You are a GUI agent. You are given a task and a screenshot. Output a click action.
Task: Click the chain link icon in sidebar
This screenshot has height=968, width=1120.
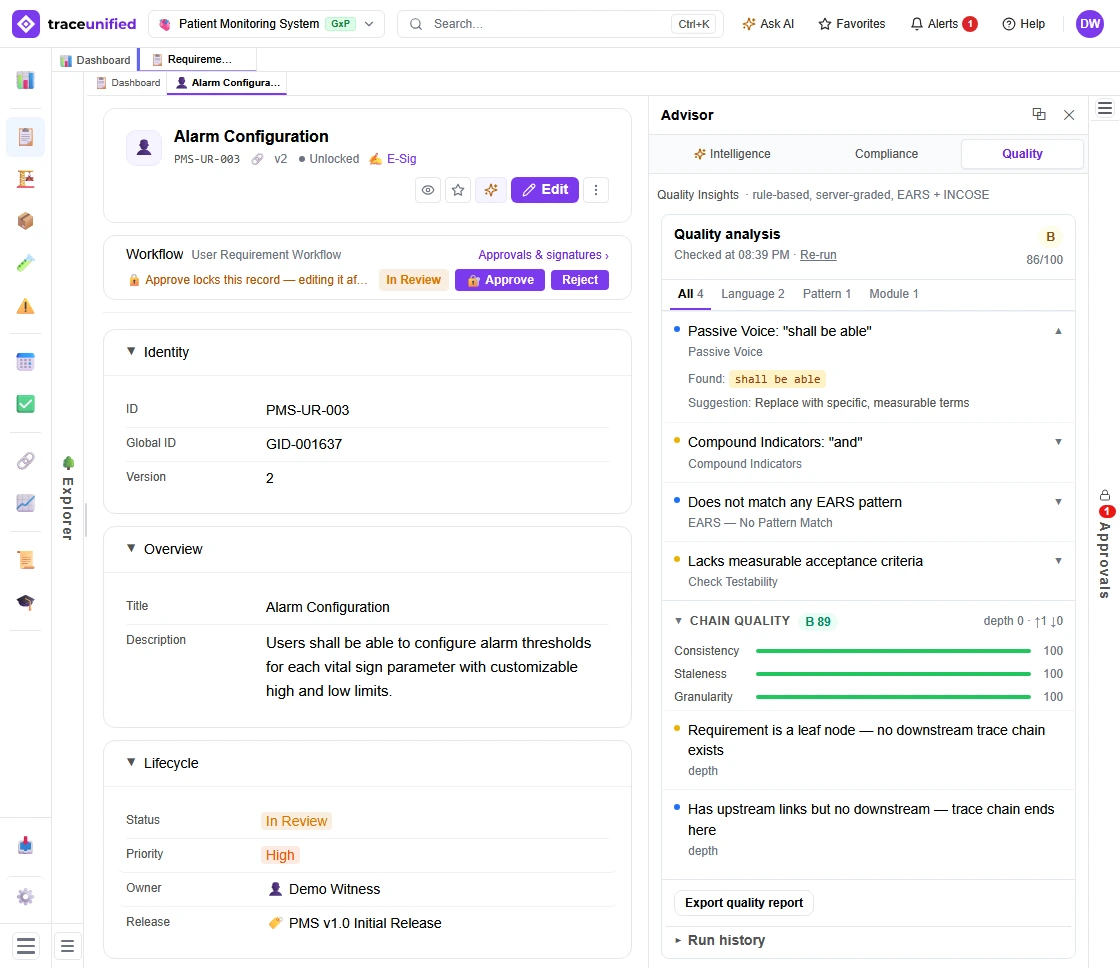(25, 461)
